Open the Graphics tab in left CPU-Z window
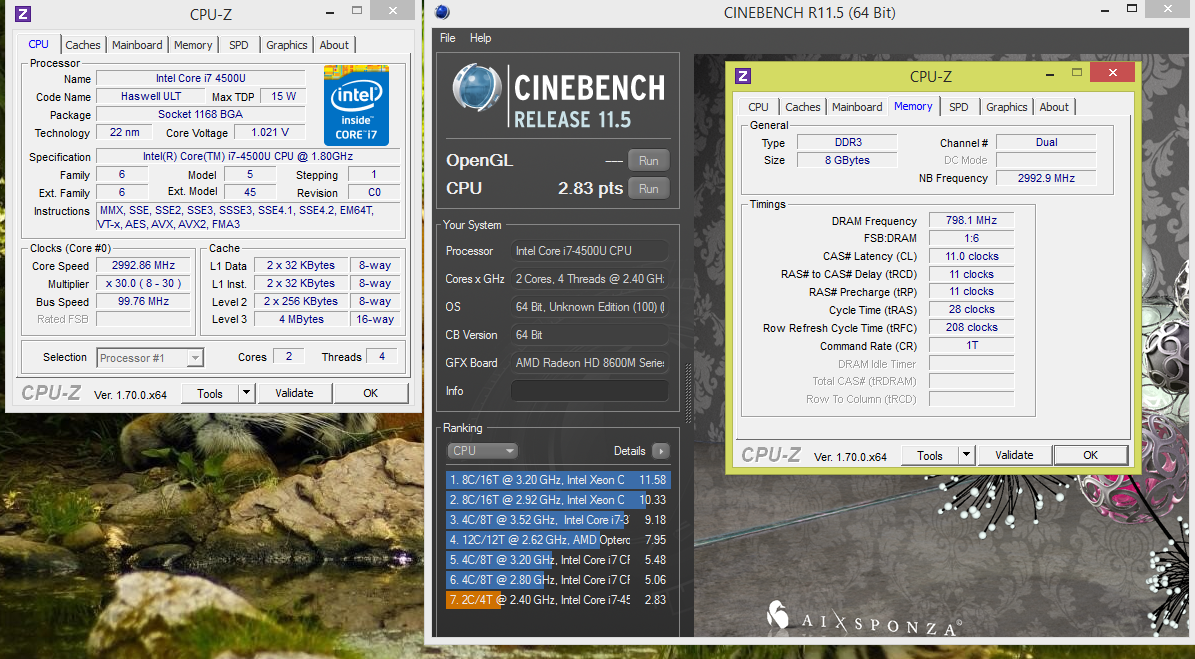 click(x=287, y=45)
